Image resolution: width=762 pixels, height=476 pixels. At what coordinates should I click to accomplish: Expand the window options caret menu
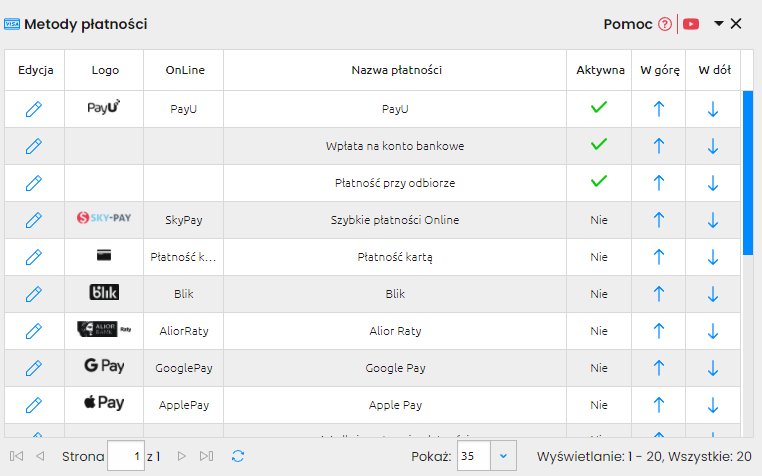coord(718,24)
